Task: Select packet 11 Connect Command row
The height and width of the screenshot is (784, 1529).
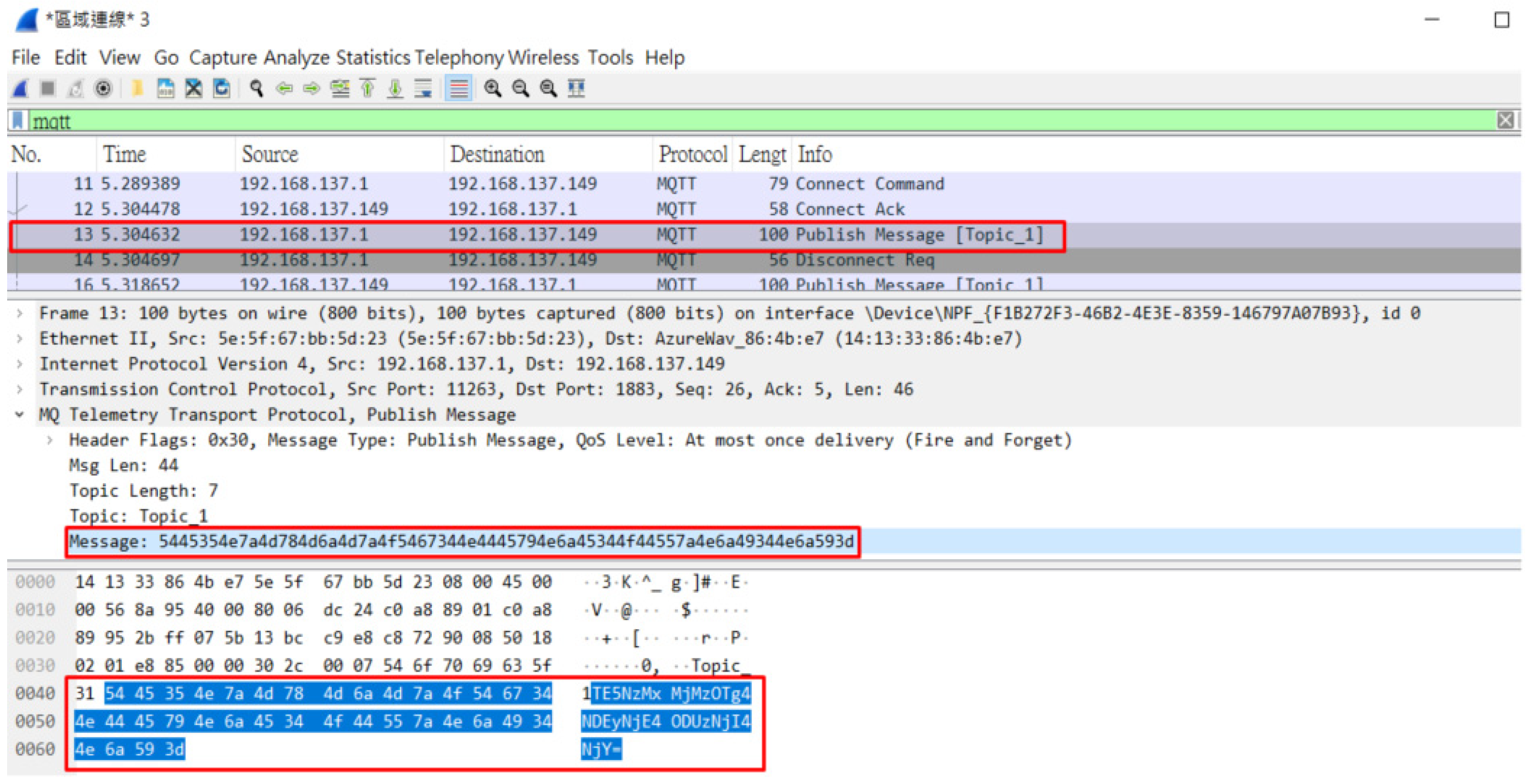Action: tap(475, 183)
